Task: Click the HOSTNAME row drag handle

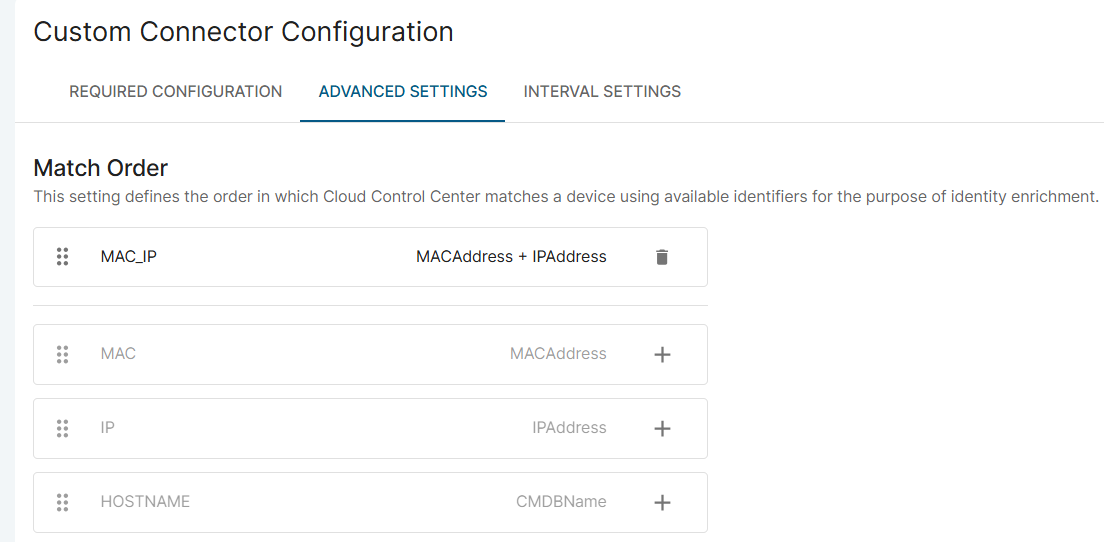Action: point(63,502)
